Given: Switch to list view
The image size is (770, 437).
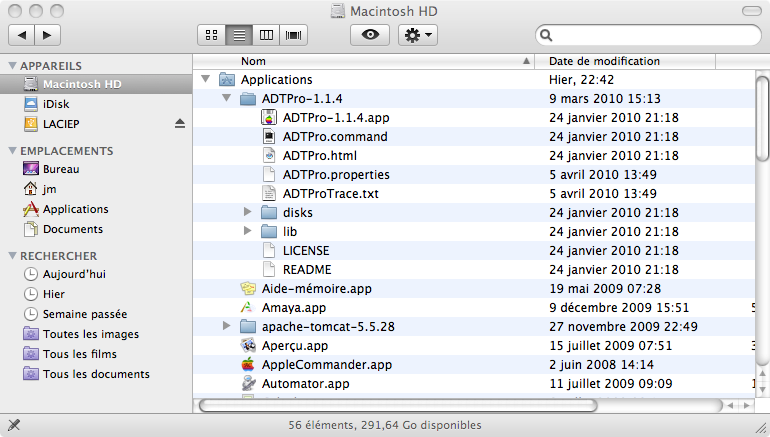Looking at the screenshot, I should (239, 35).
